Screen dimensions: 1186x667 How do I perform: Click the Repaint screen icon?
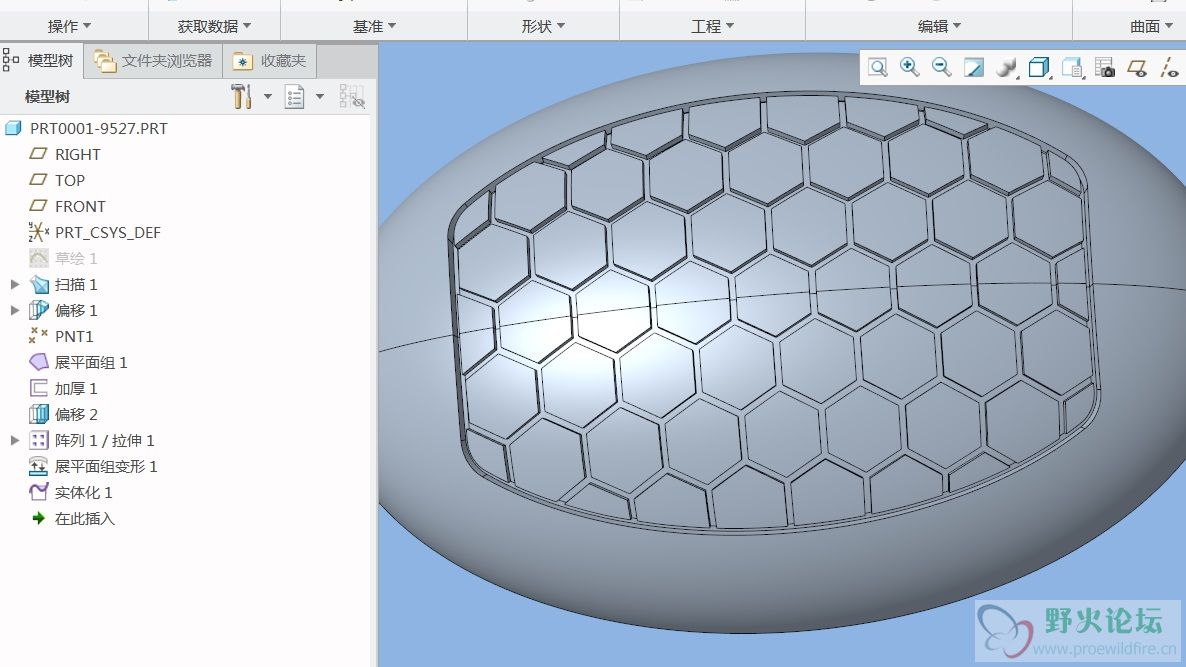[973, 67]
